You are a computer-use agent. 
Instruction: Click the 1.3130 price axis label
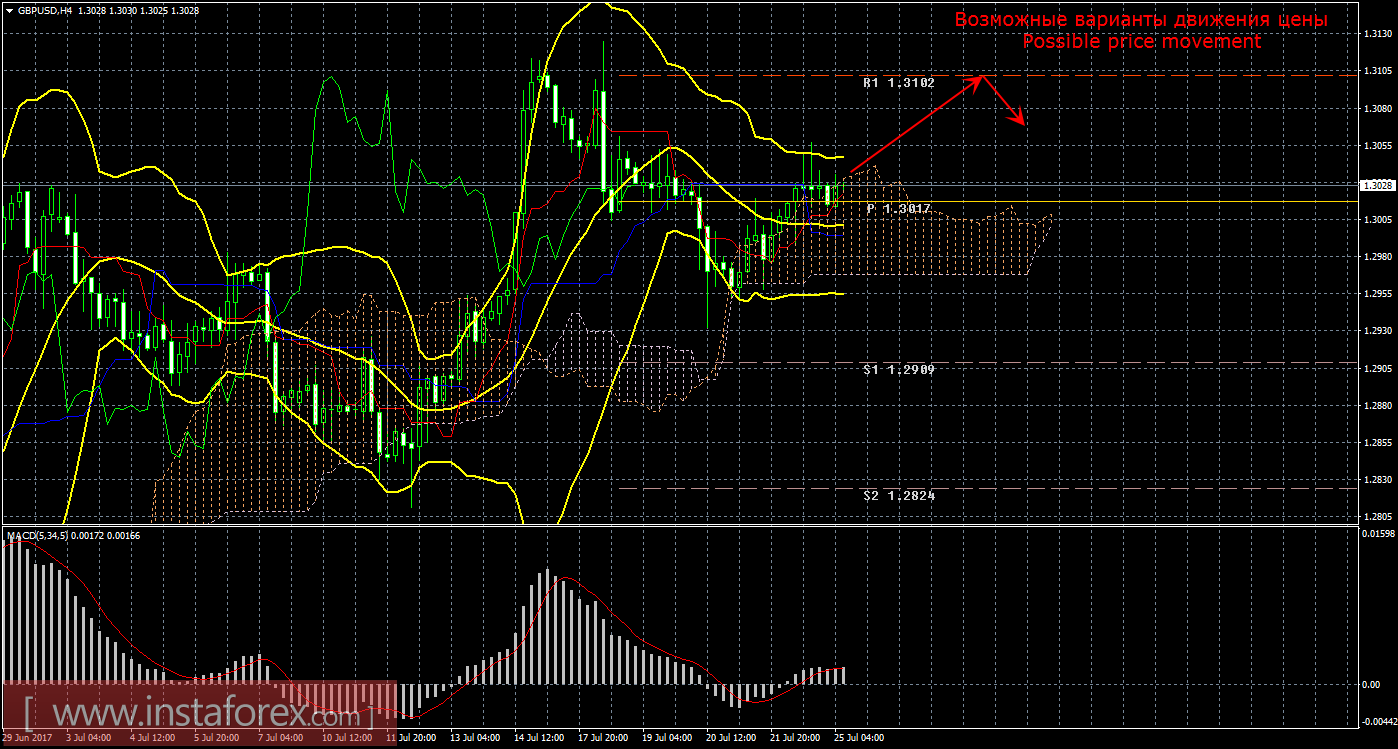click(1379, 34)
